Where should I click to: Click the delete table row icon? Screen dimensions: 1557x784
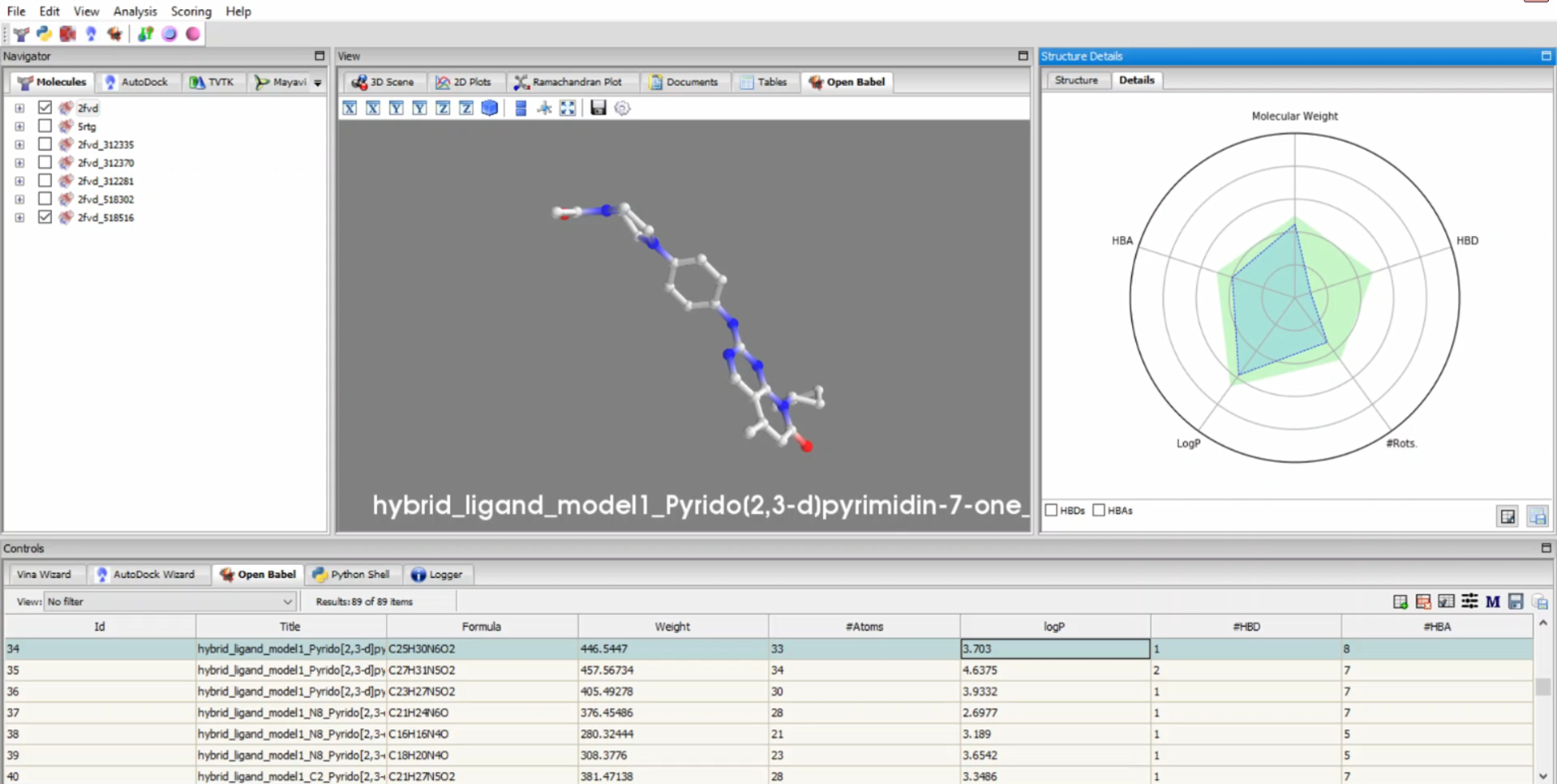point(1423,602)
